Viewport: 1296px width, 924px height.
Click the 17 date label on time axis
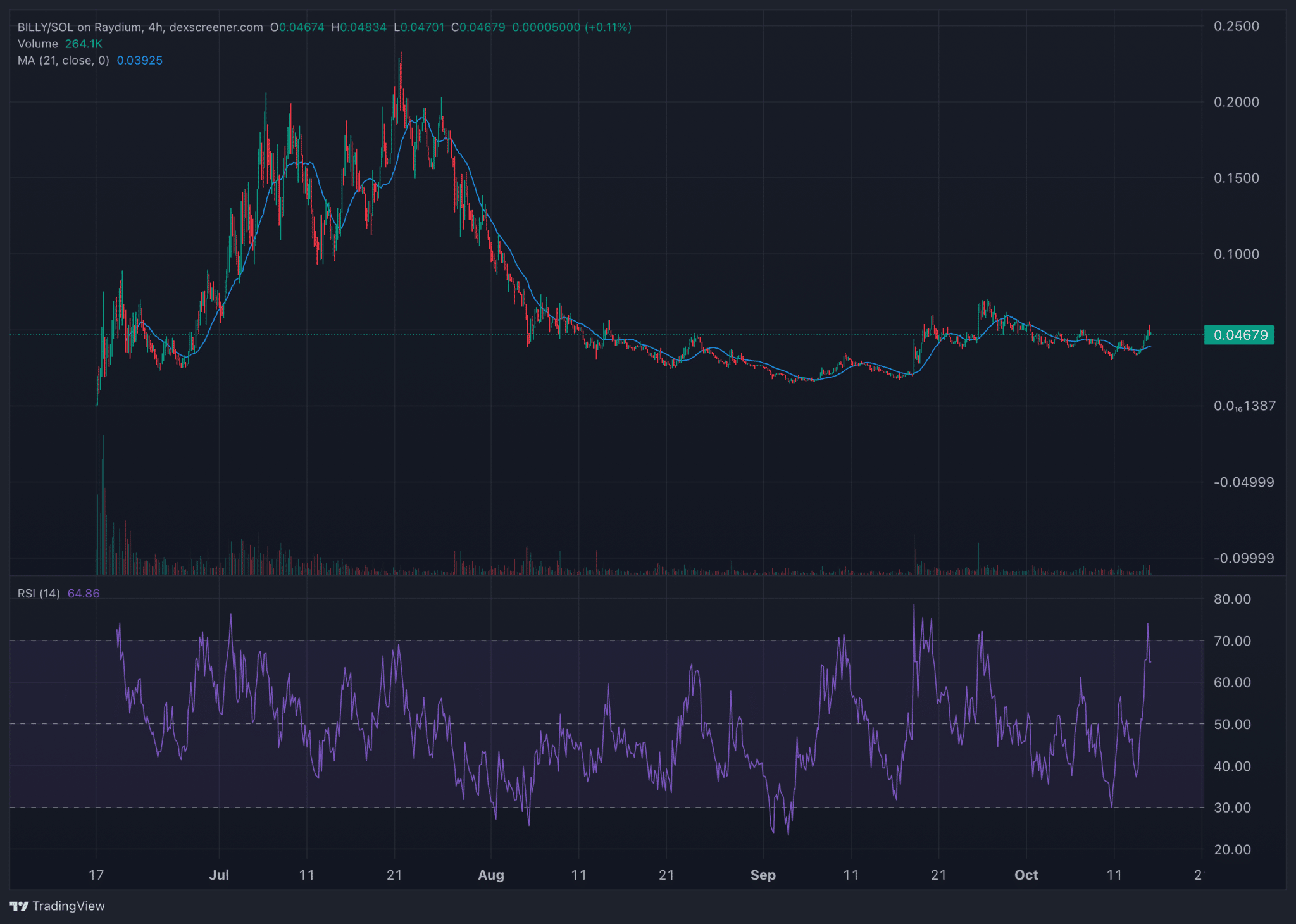96,875
